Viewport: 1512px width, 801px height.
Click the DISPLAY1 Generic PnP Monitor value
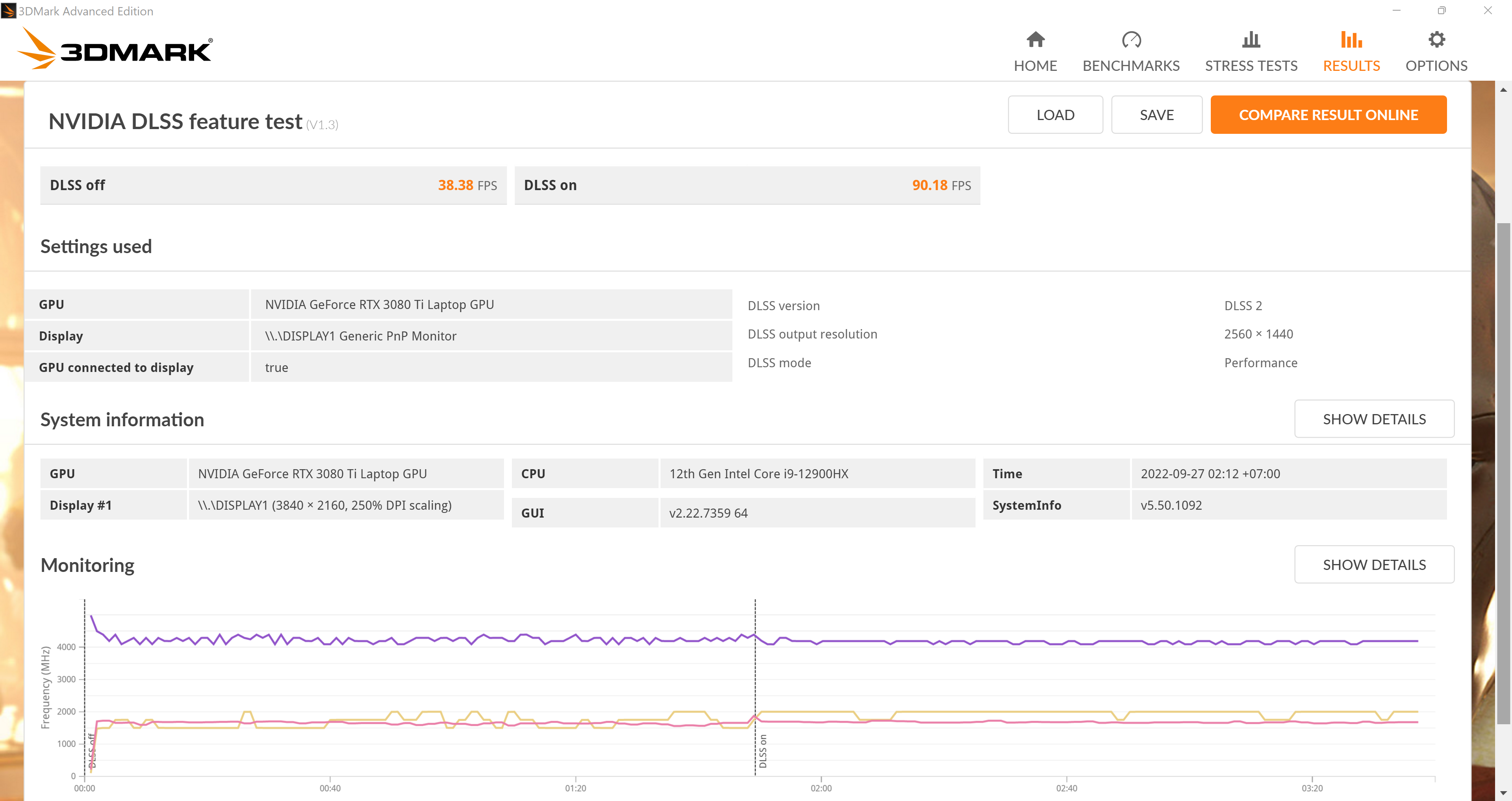pyautogui.click(x=360, y=336)
